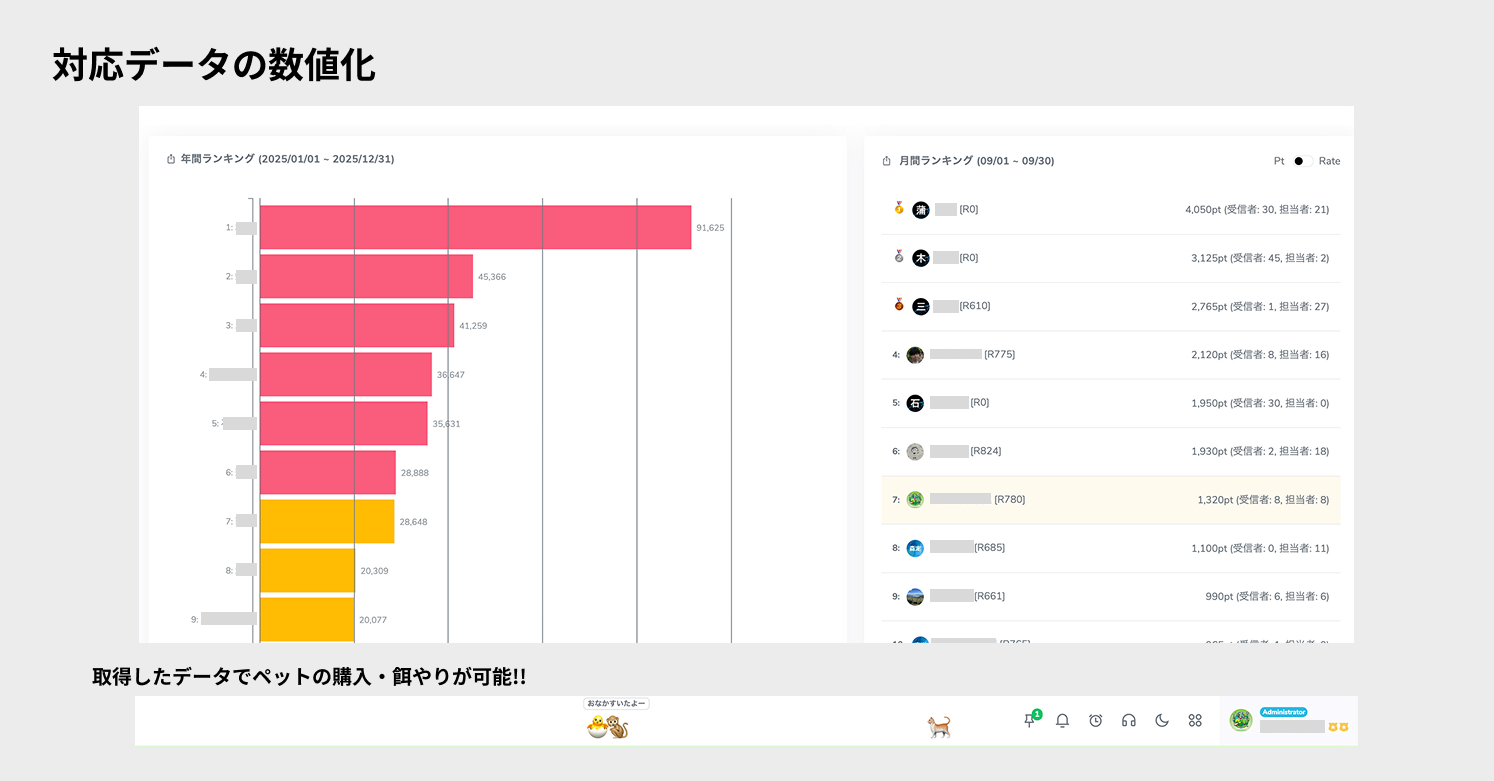
Task: Click the highlighted seventh-place [R780] row
Action: pos(1110,499)
